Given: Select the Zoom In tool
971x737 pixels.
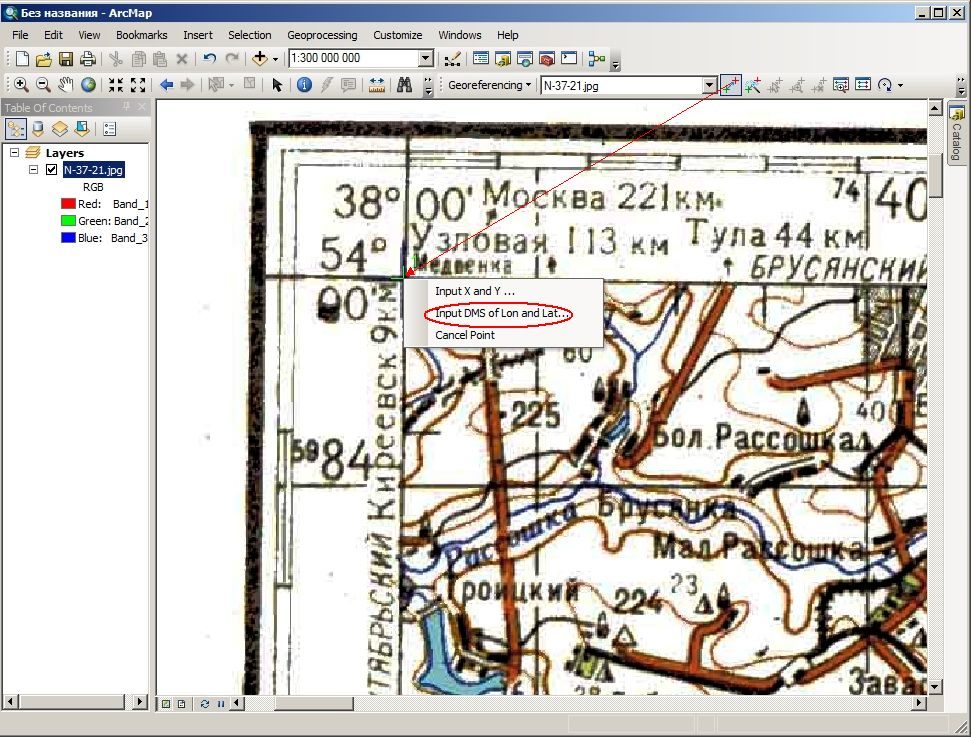Looking at the screenshot, I should (20, 85).
